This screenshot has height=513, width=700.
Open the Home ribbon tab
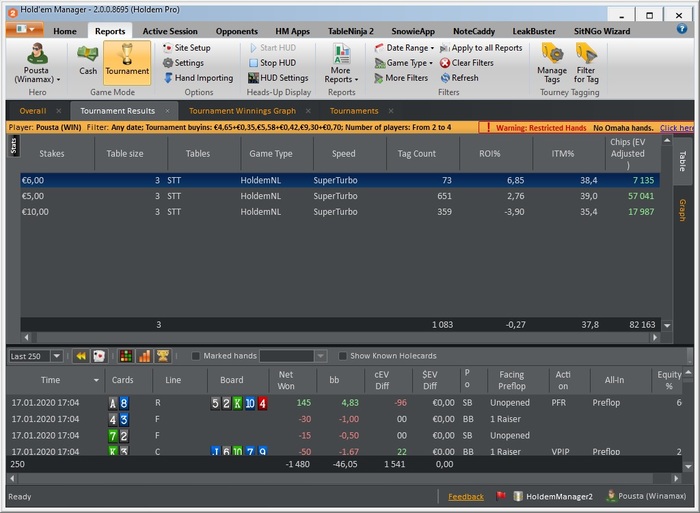coord(65,31)
